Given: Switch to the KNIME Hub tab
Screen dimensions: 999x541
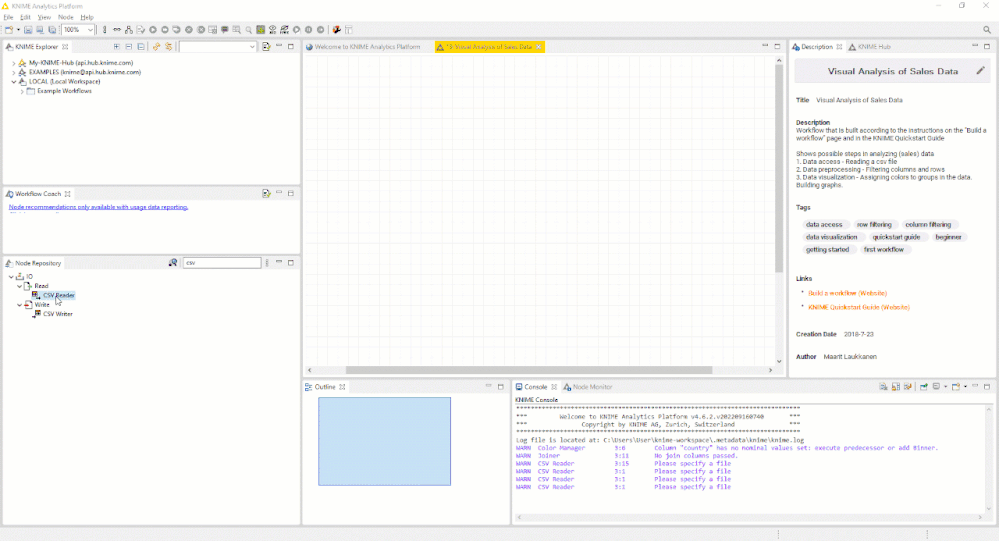Looking at the screenshot, I should pyautogui.click(x=870, y=47).
